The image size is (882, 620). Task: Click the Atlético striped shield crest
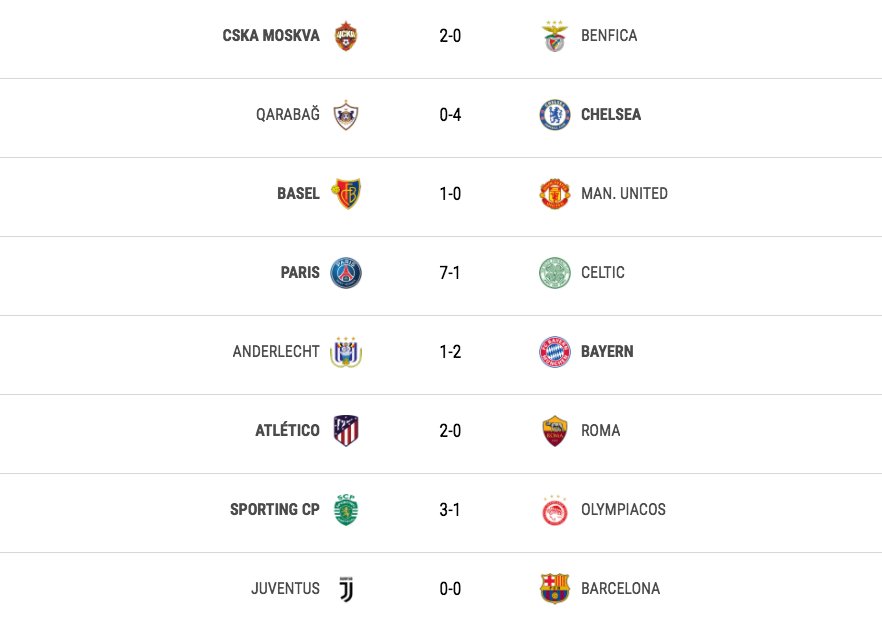tap(346, 430)
